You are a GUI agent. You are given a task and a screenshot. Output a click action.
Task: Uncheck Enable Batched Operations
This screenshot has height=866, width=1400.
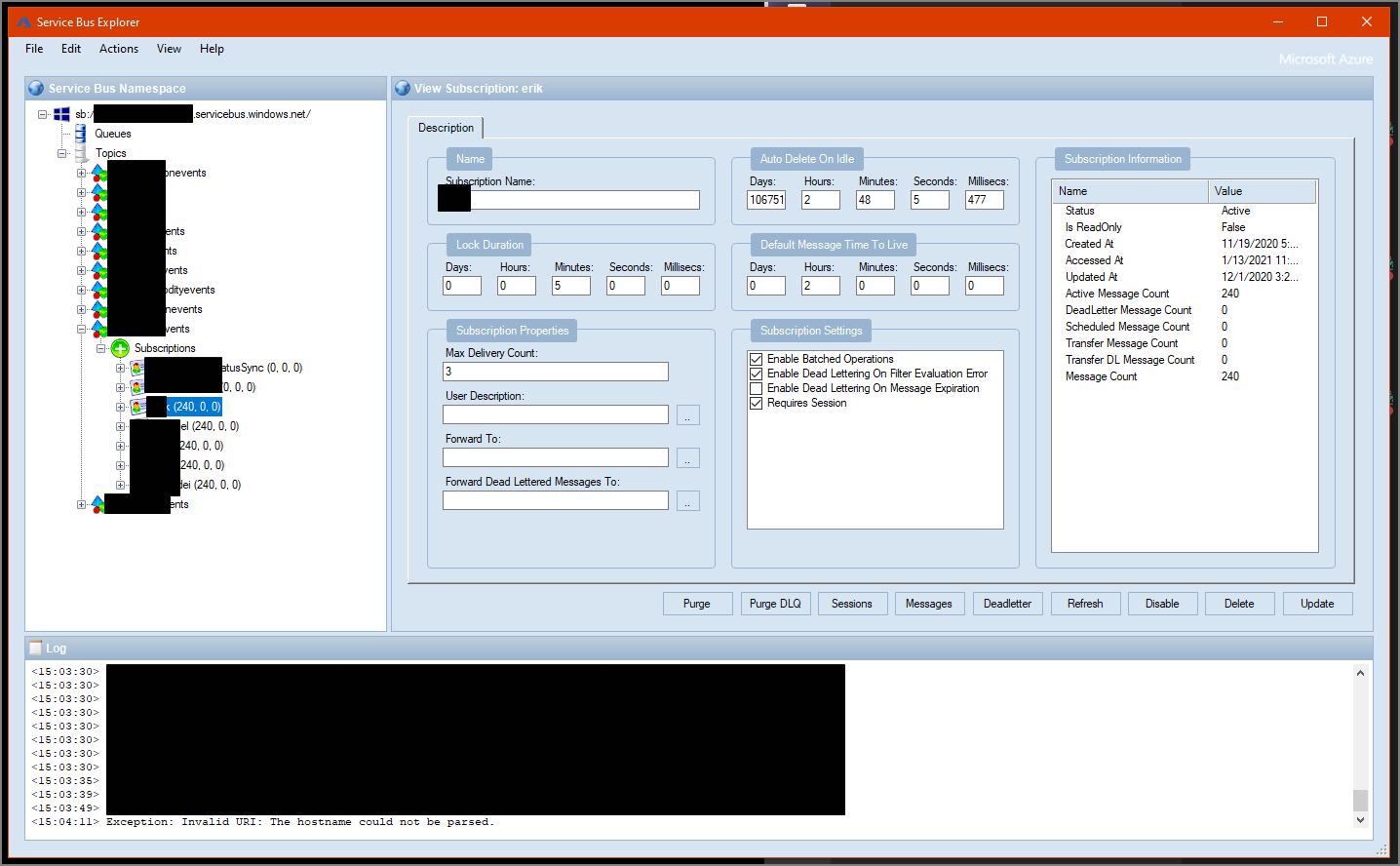[x=757, y=359]
